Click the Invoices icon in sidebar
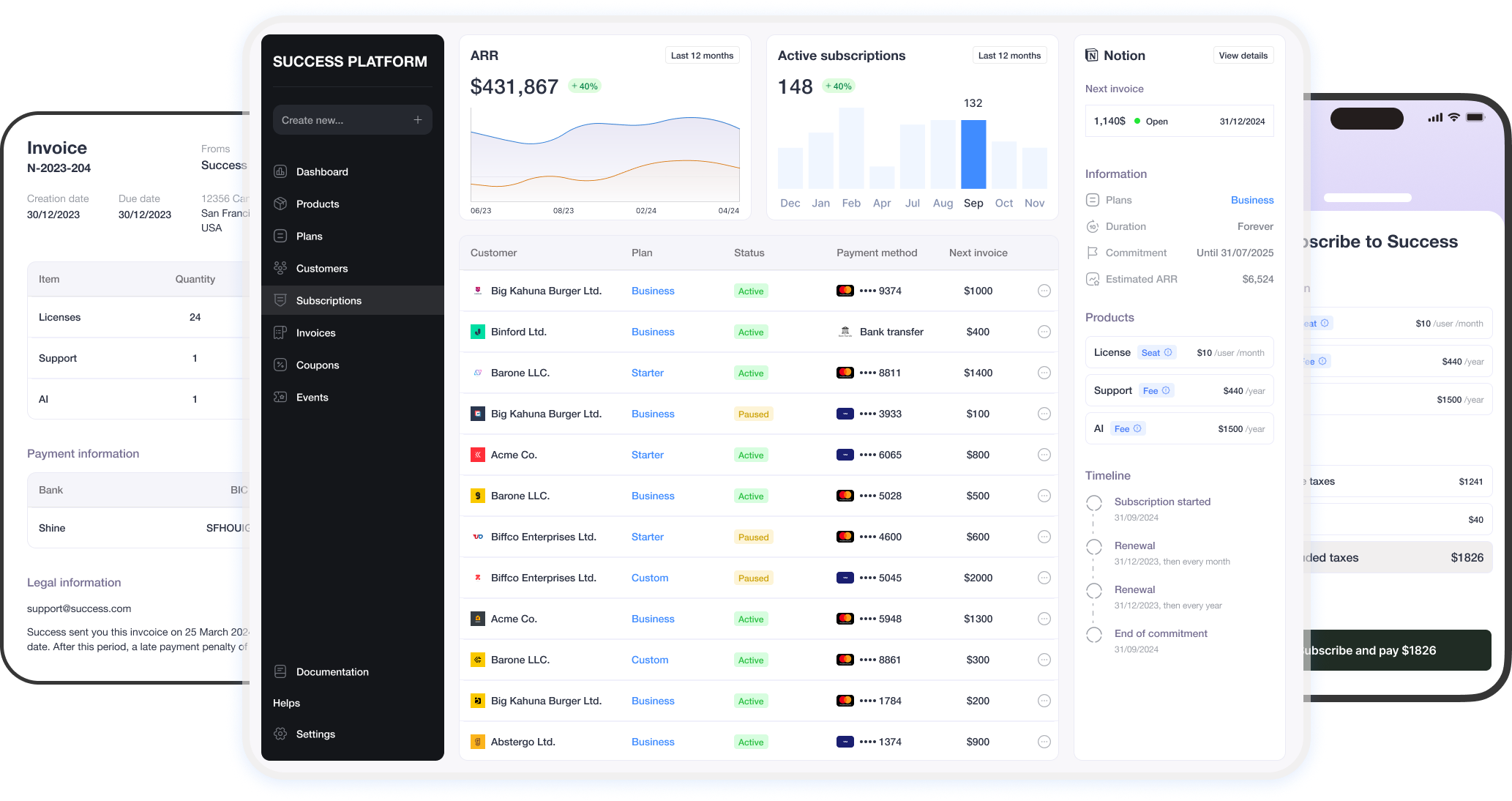The width and height of the screenshot is (1512, 801). 280,332
